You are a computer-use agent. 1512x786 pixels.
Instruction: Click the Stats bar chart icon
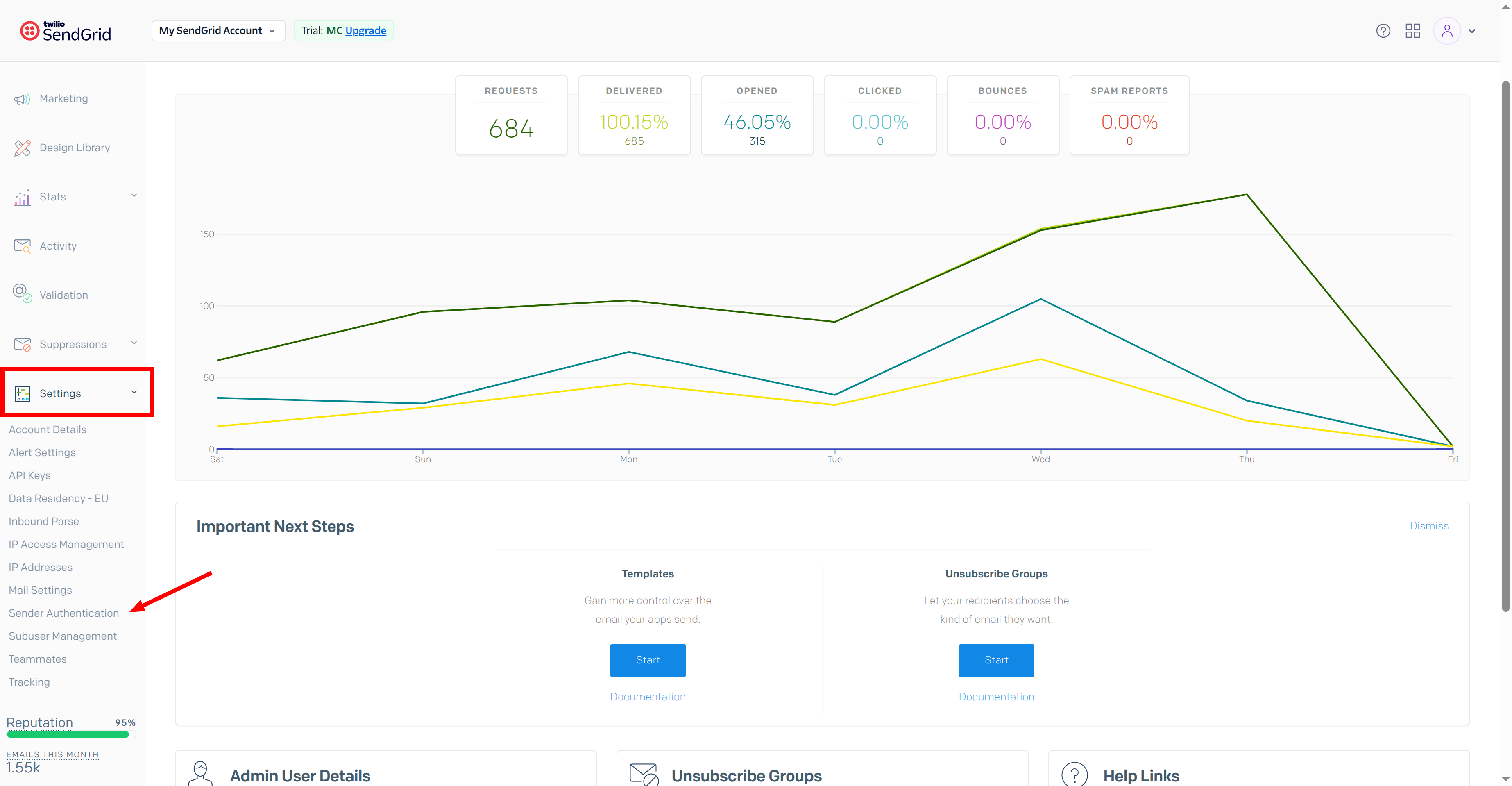[22, 198]
